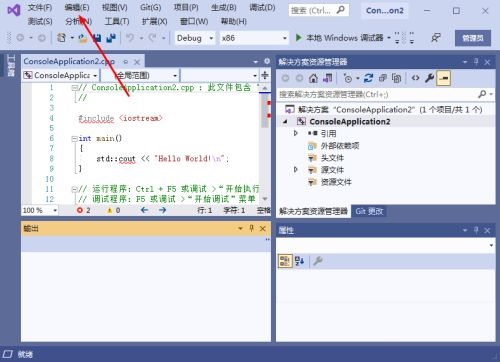Switch to the Git 更改 tab

[369, 211]
